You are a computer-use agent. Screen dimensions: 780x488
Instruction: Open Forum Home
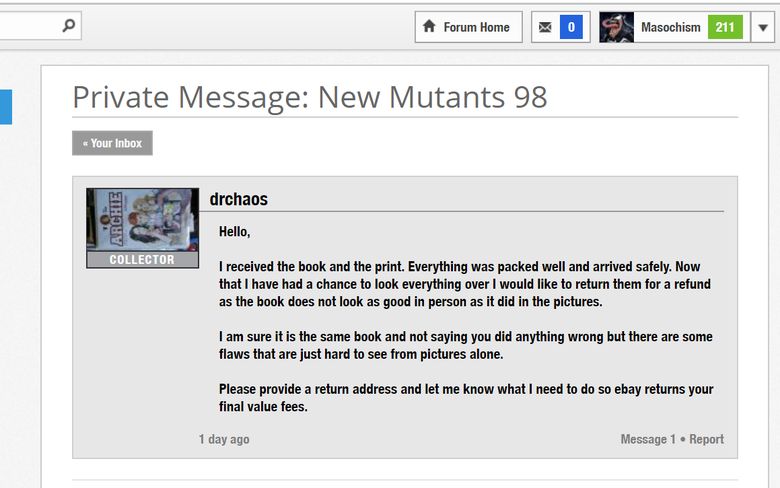469,27
